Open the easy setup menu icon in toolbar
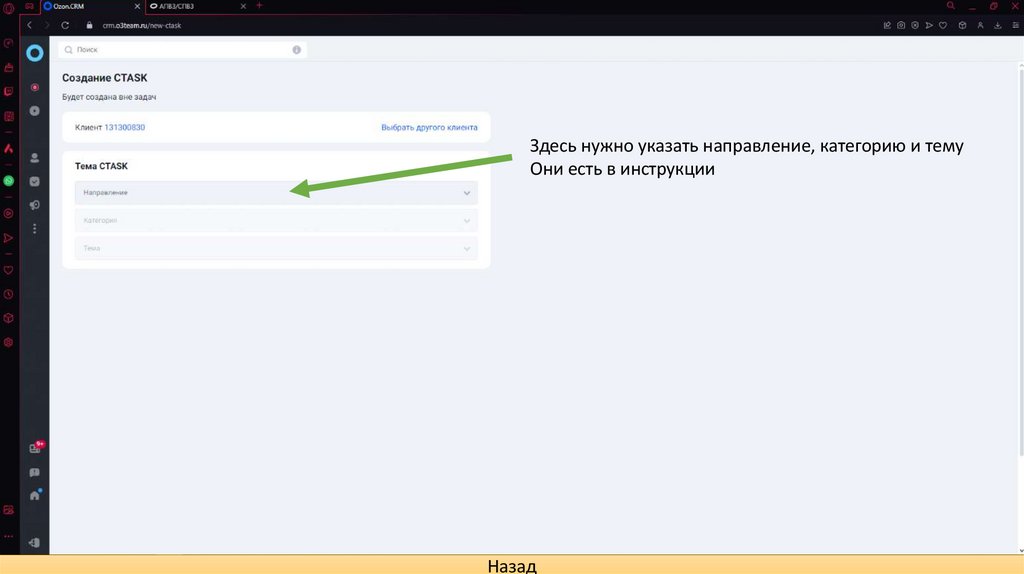The height and width of the screenshot is (574, 1024). click(1016, 25)
